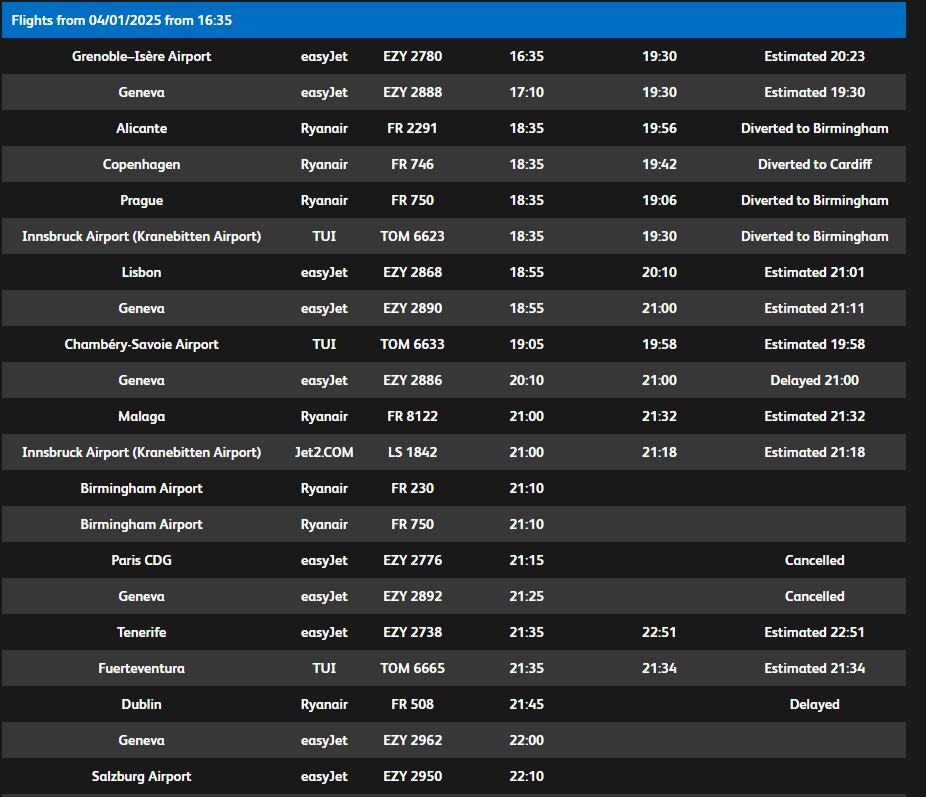Select the Prague destination cell

tap(141, 200)
